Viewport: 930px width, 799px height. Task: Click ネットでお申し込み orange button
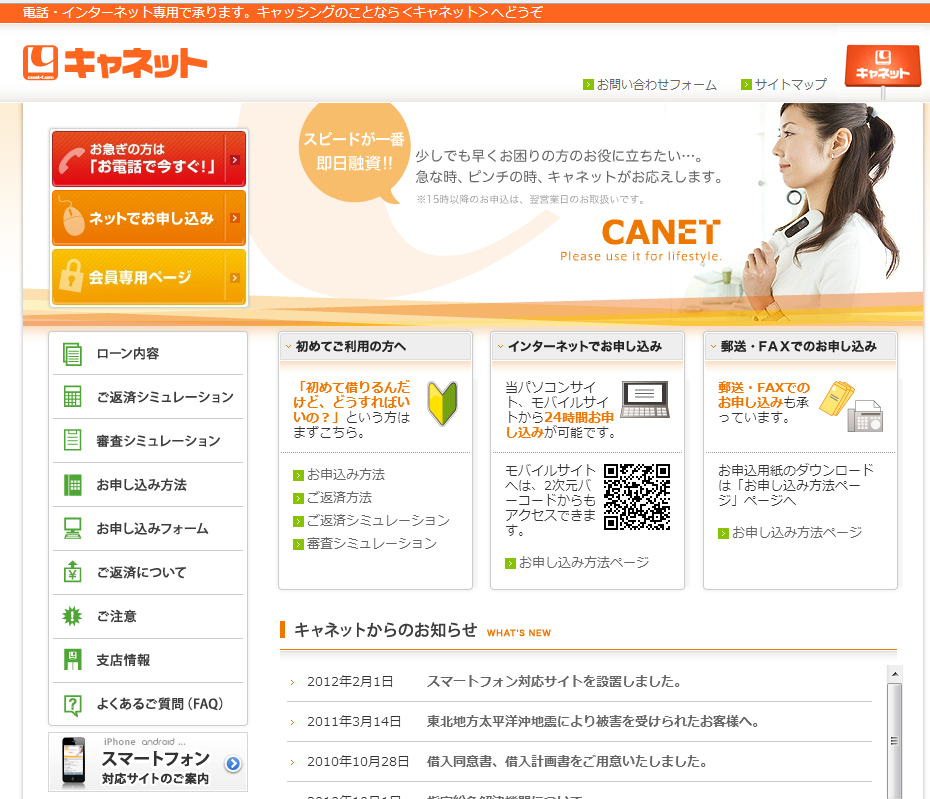click(x=149, y=218)
